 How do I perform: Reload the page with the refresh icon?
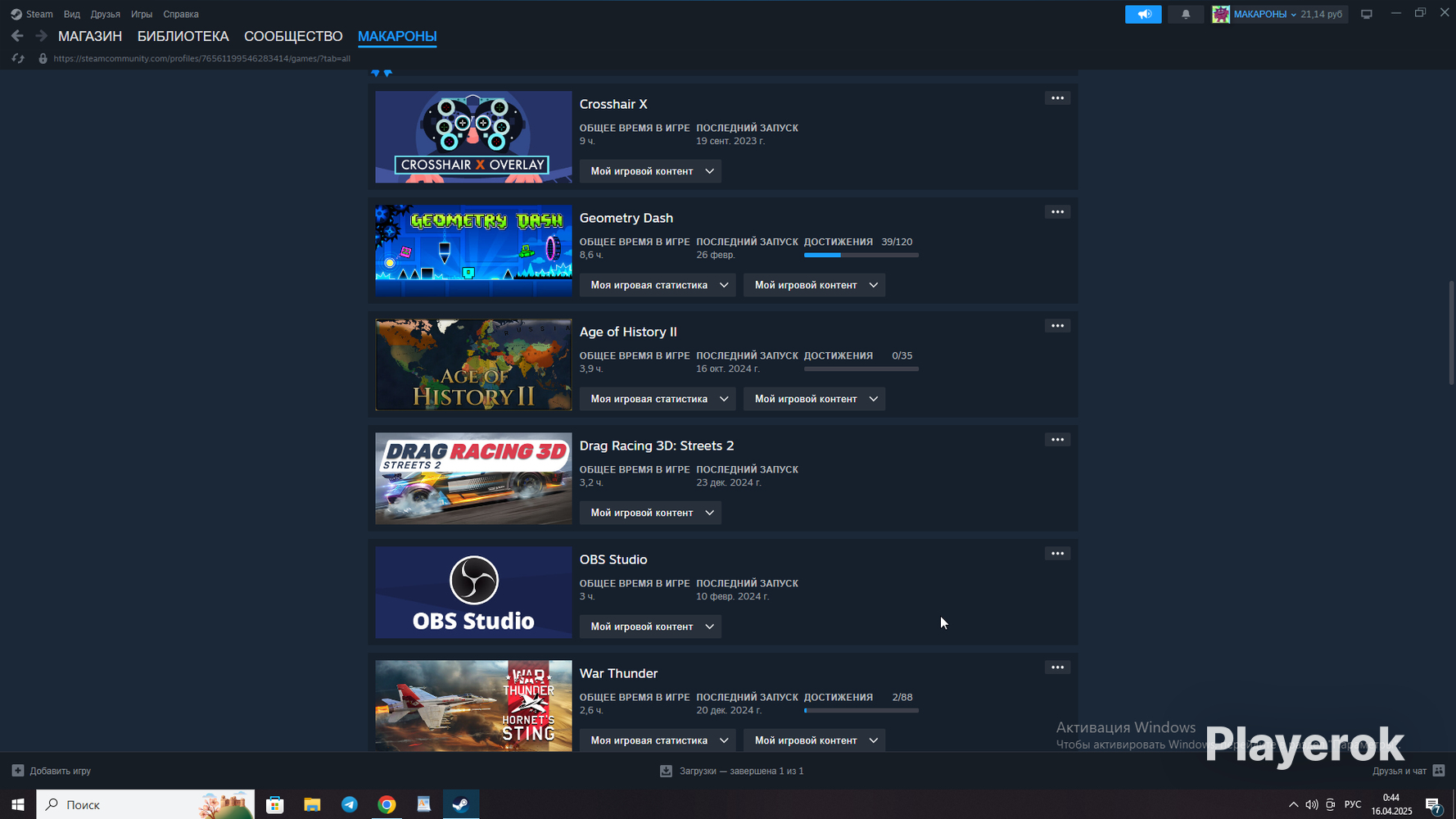18,58
